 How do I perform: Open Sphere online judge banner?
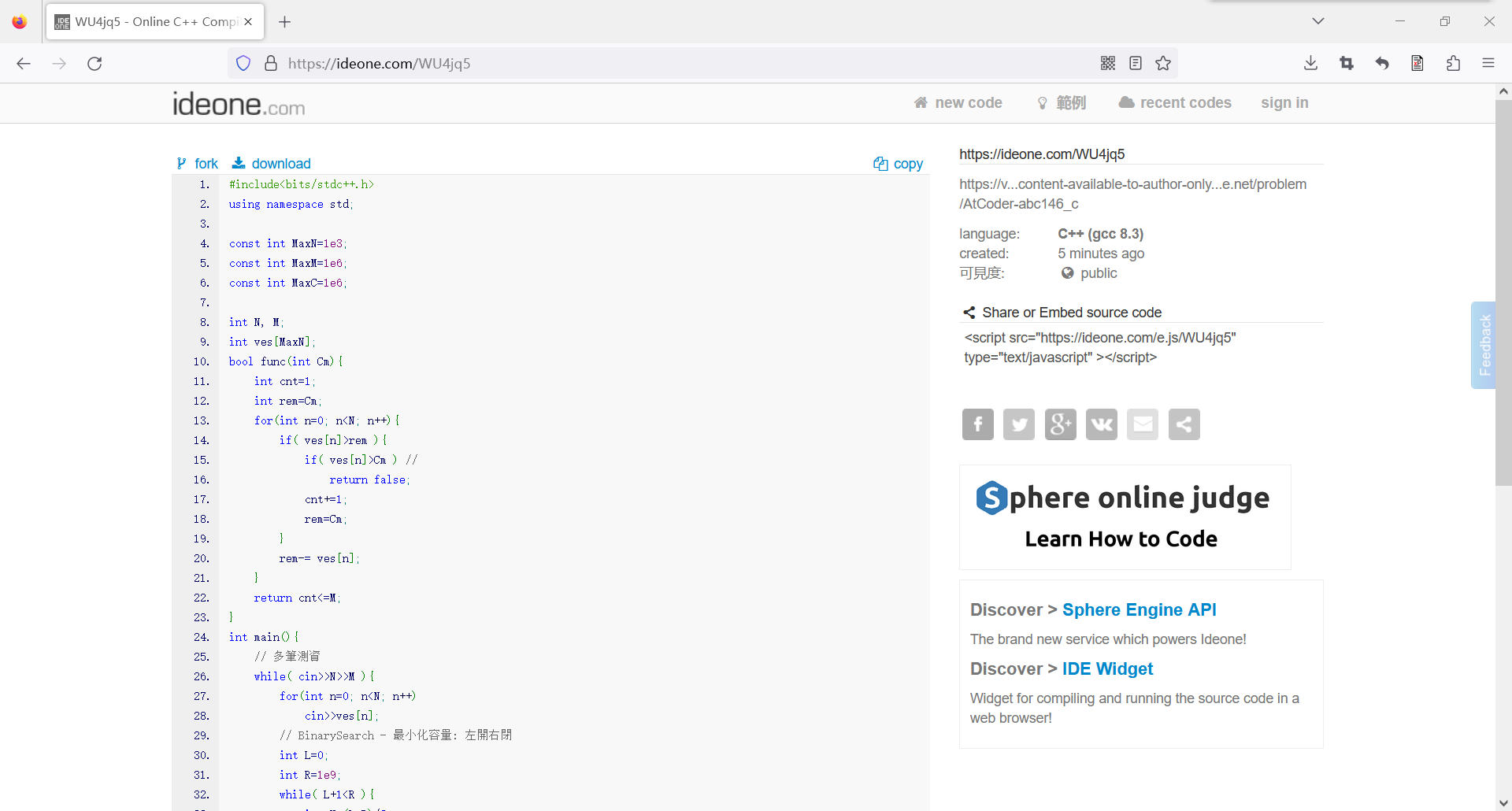[1125, 517]
